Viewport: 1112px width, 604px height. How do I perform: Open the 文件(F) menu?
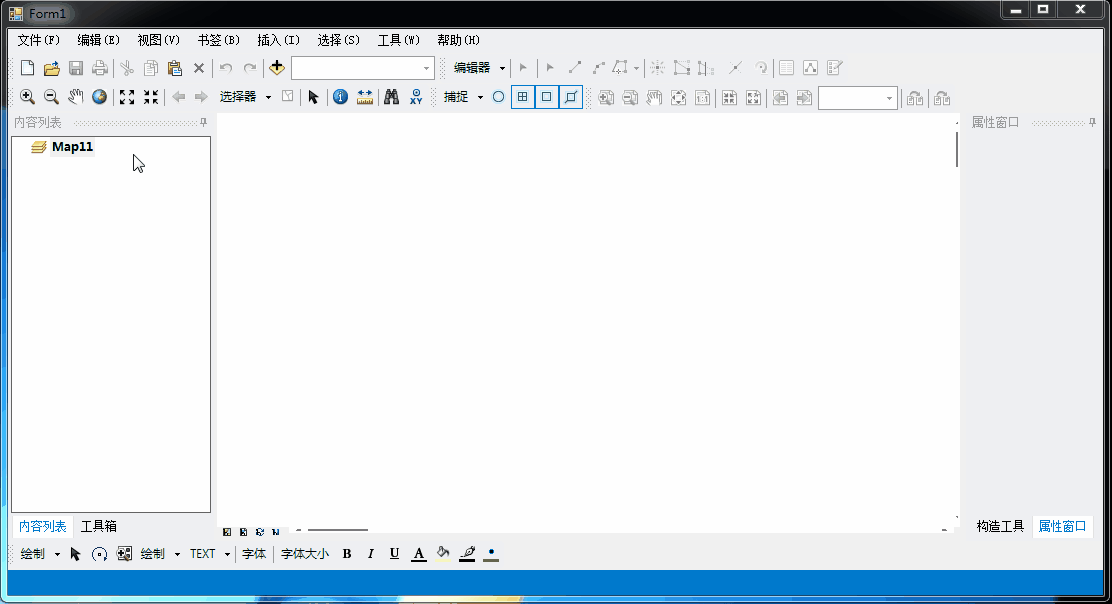[38, 40]
